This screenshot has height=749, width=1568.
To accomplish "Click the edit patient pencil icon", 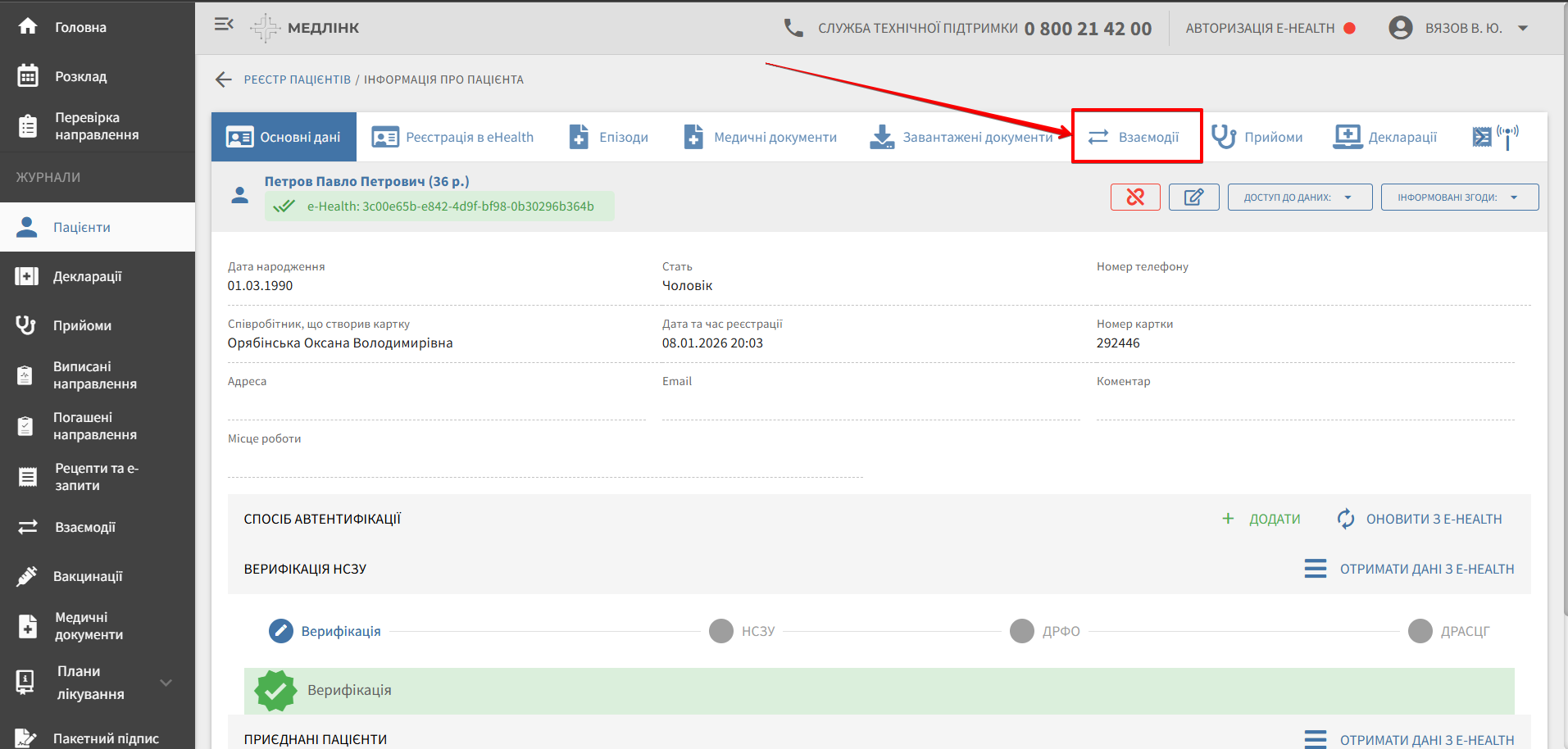I will [x=1193, y=197].
